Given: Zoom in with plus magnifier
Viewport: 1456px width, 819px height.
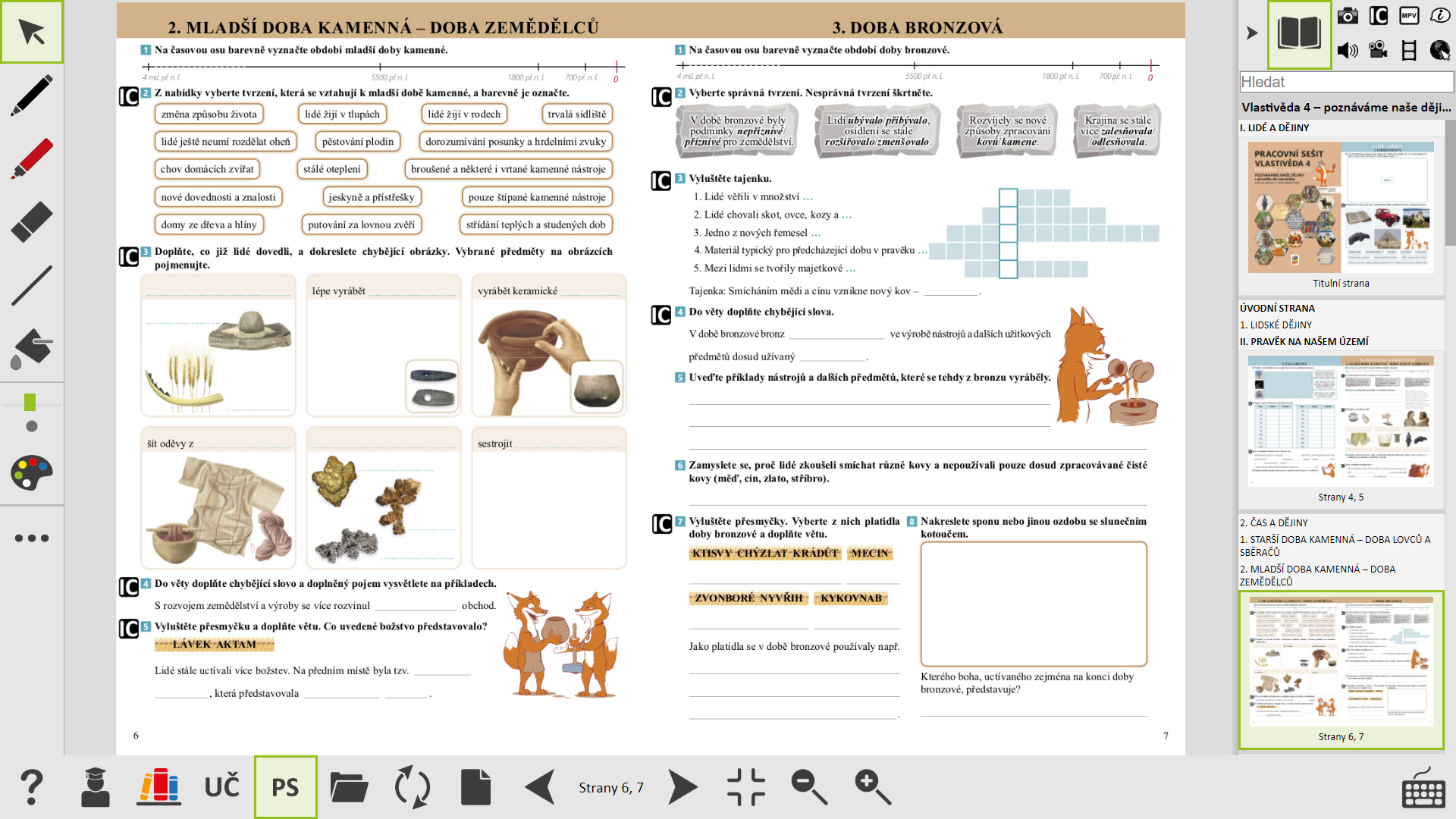Looking at the screenshot, I should pos(873,787).
